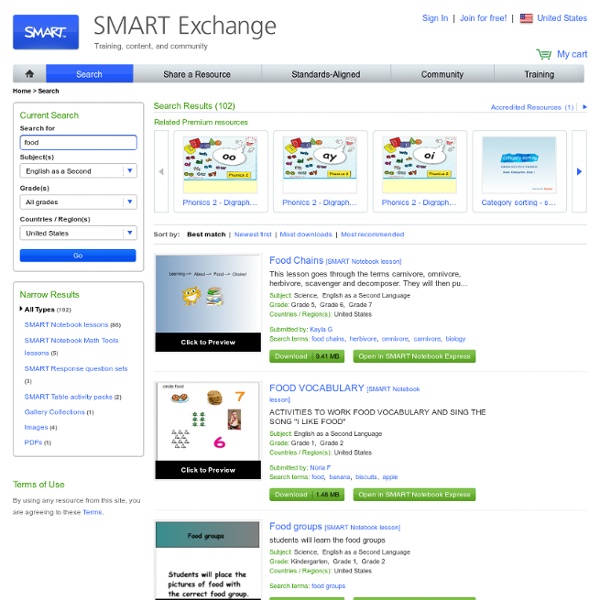Click submitter Núria F link
This screenshot has width=600, height=600.
click(x=320, y=468)
